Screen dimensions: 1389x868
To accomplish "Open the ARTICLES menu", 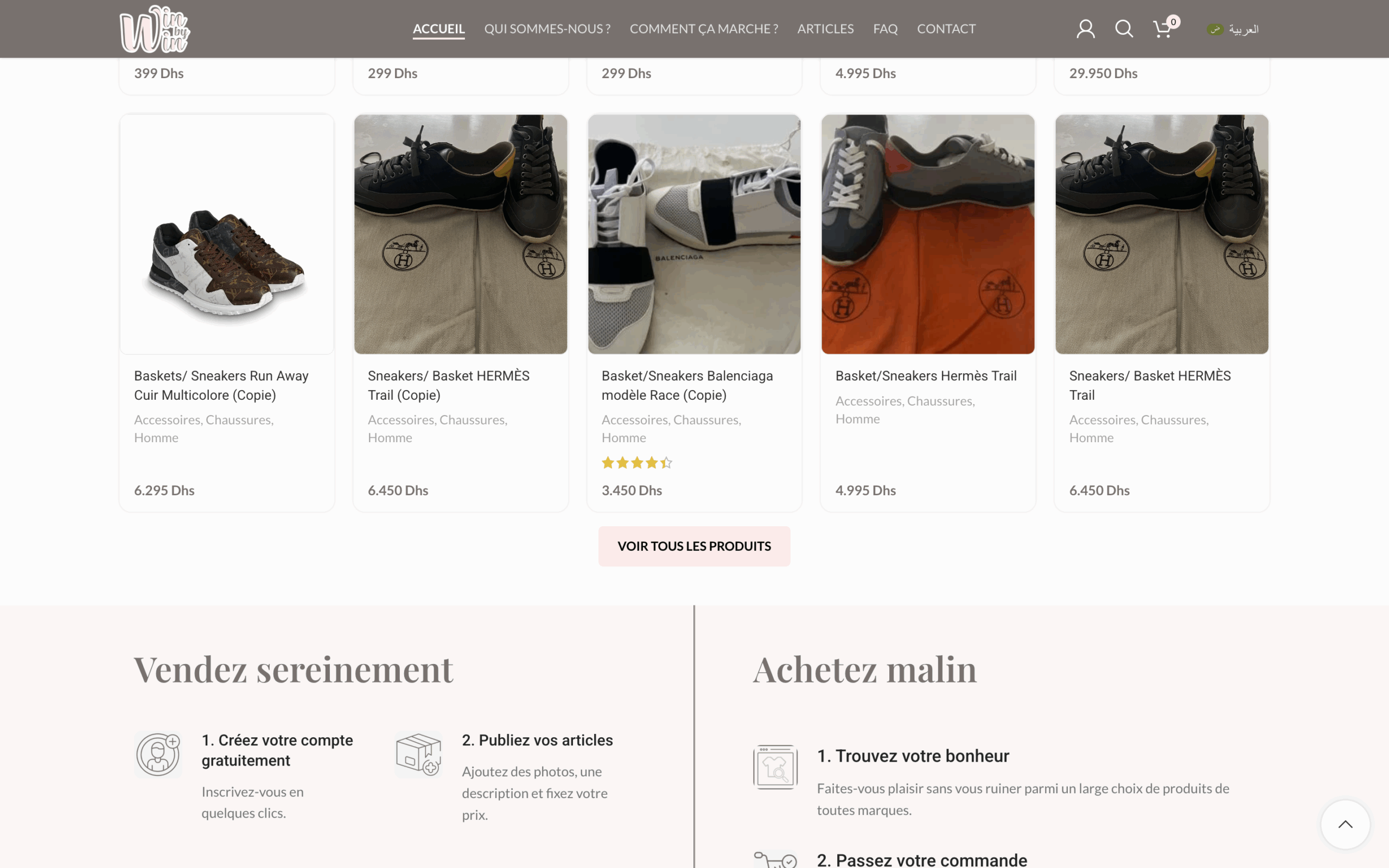I will pyautogui.click(x=825, y=29).
